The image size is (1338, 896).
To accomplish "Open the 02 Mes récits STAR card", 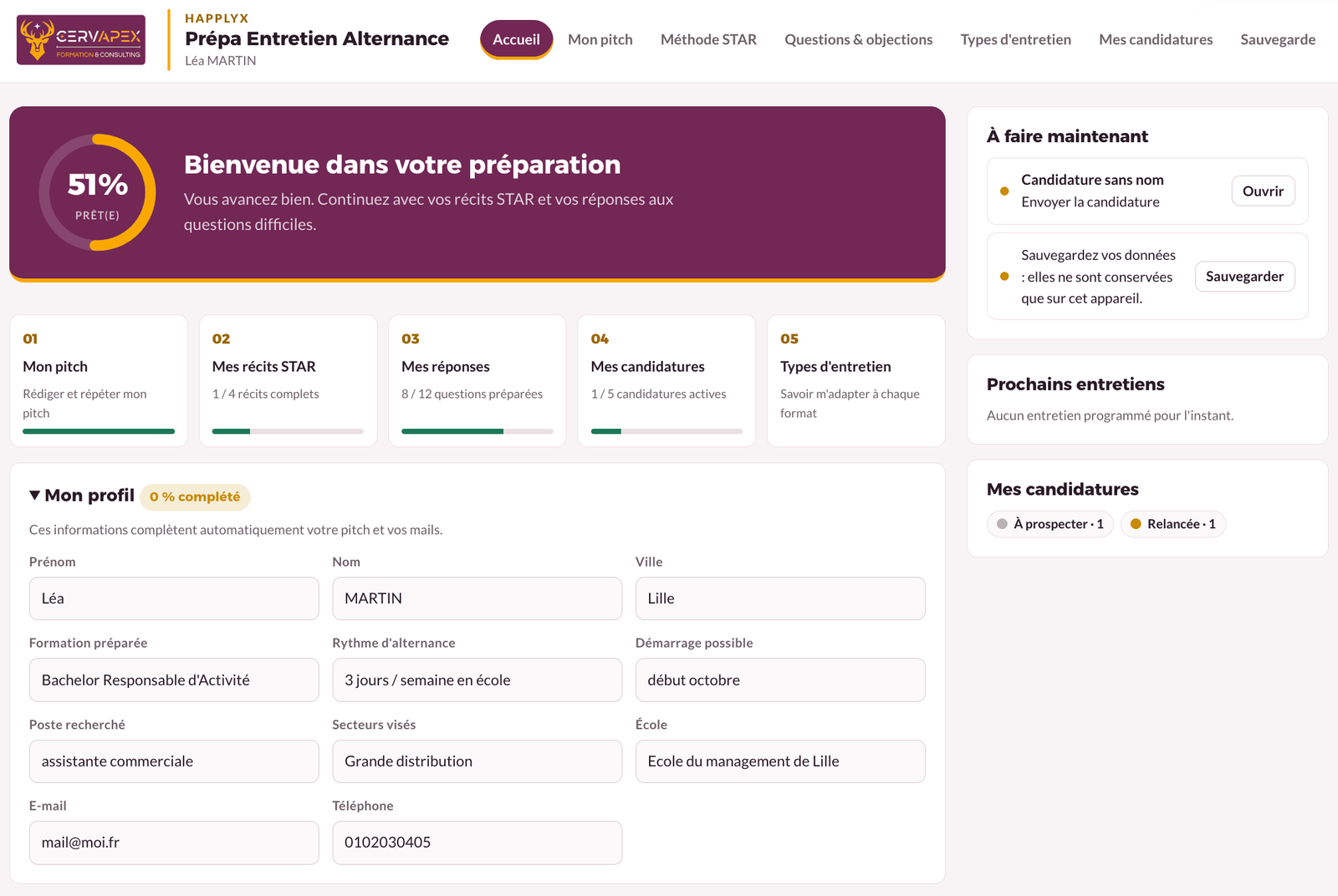I will click(288, 380).
